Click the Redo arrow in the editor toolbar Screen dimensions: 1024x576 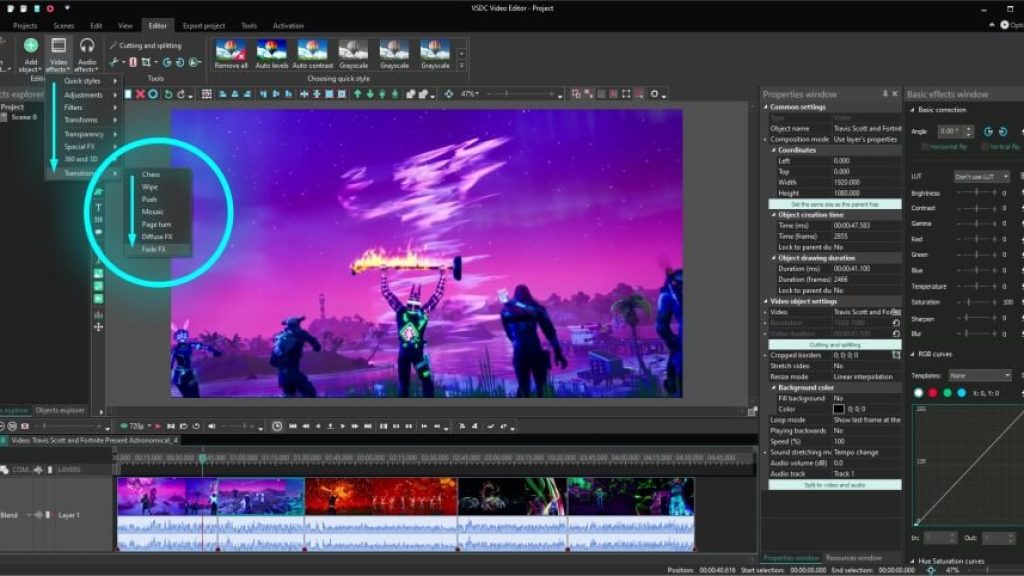(x=181, y=94)
